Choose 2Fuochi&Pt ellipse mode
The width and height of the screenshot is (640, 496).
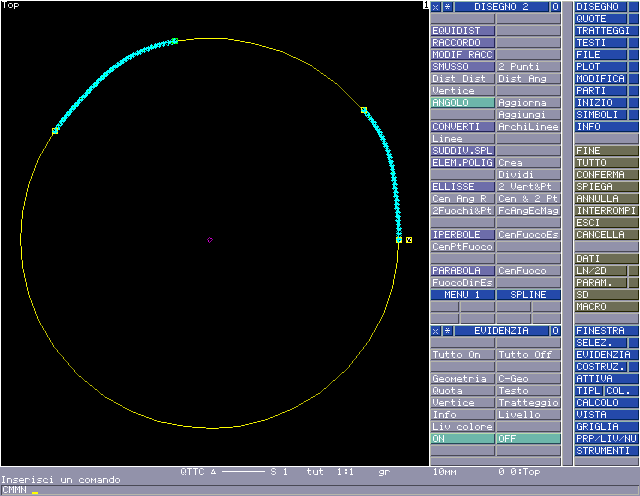(x=463, y=211)
